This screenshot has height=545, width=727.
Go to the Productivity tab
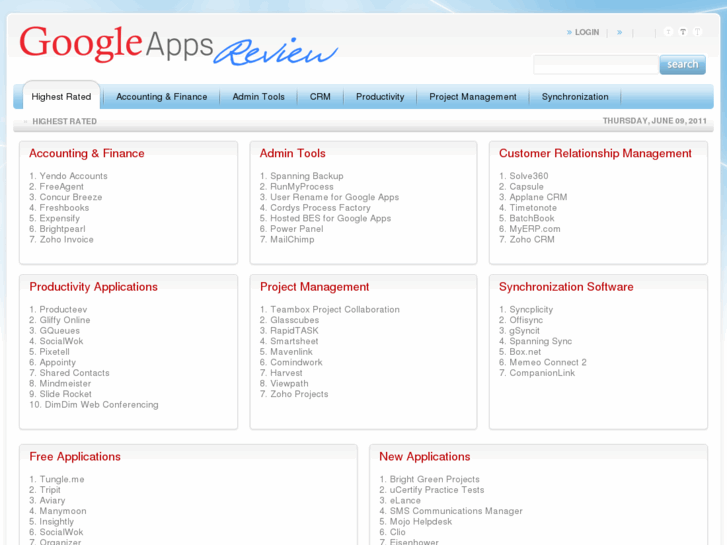pyautogui.click(x=380, y=96)
